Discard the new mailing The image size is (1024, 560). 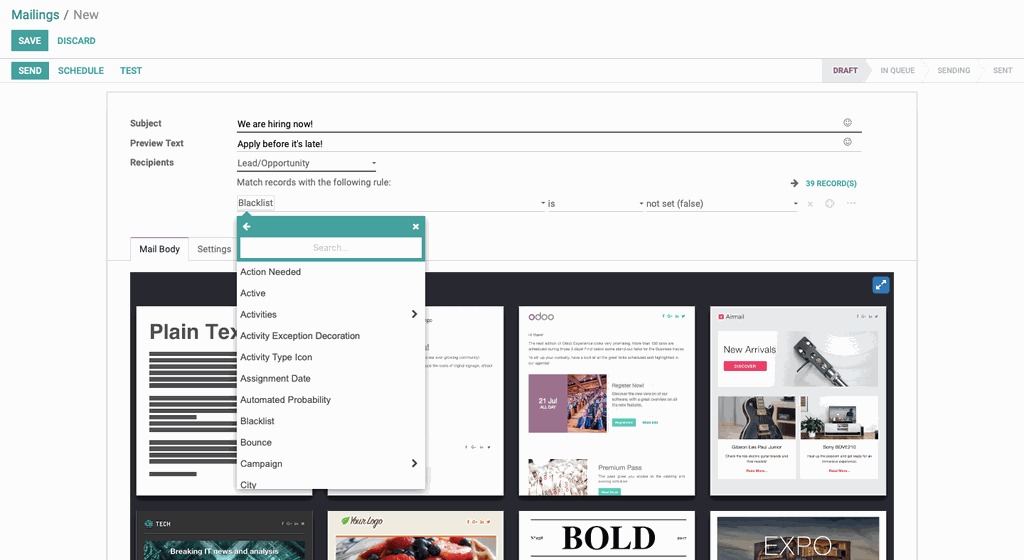76,40
